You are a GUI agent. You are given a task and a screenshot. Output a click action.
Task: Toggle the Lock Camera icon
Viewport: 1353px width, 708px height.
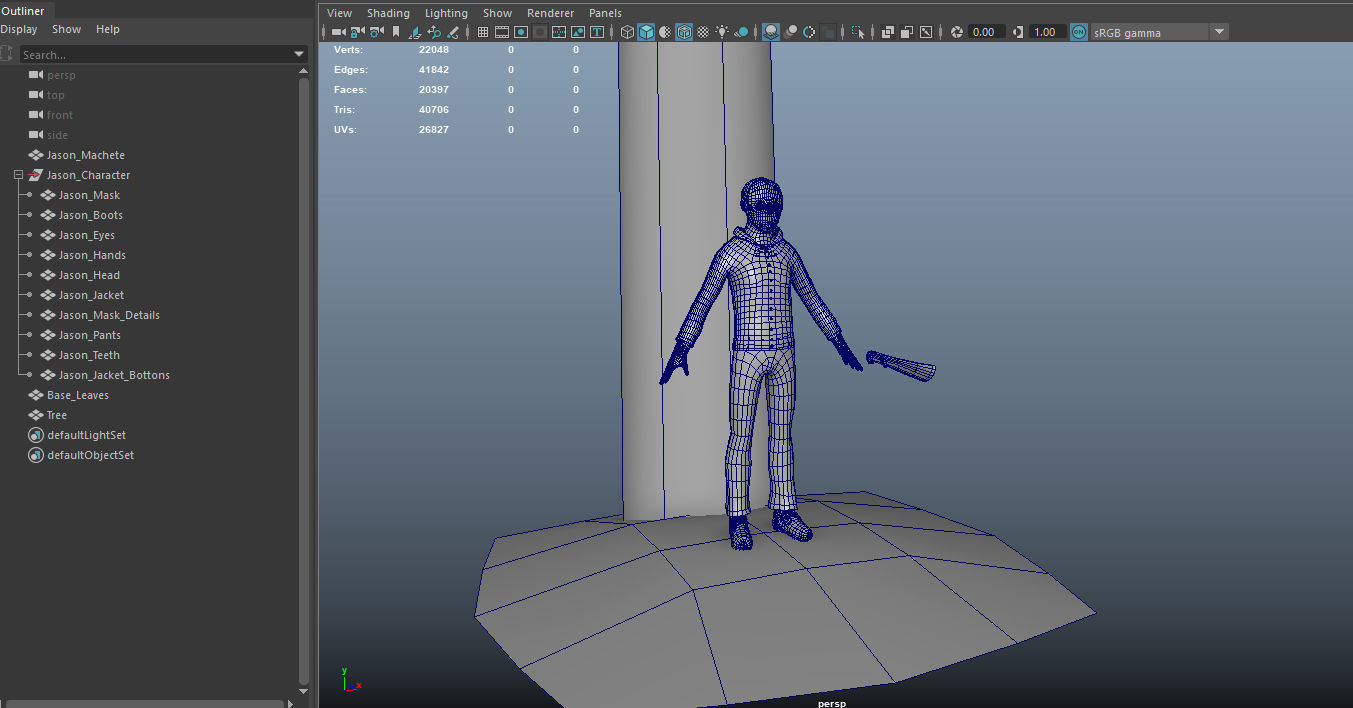[357, 32]
